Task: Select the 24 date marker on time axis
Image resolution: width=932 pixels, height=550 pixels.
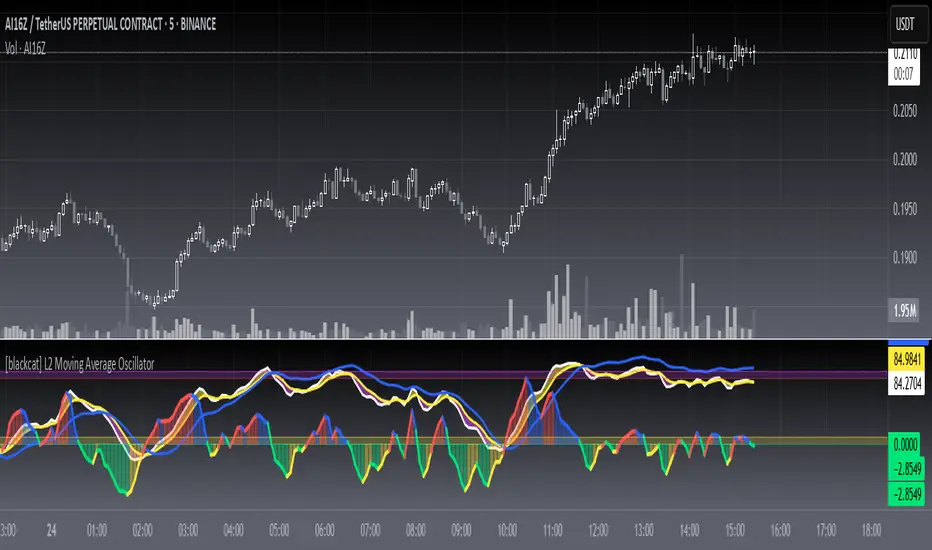Action: tap(52, 530)
